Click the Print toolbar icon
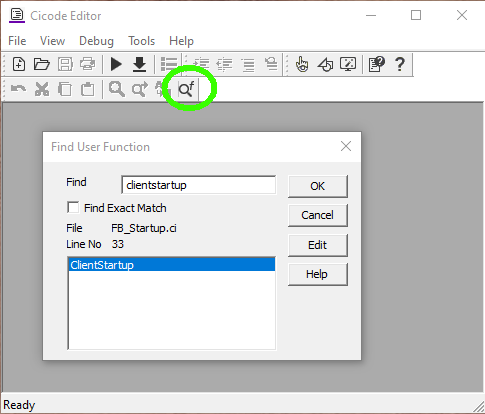This screenshot has height=414, width=485. [87, 64]
